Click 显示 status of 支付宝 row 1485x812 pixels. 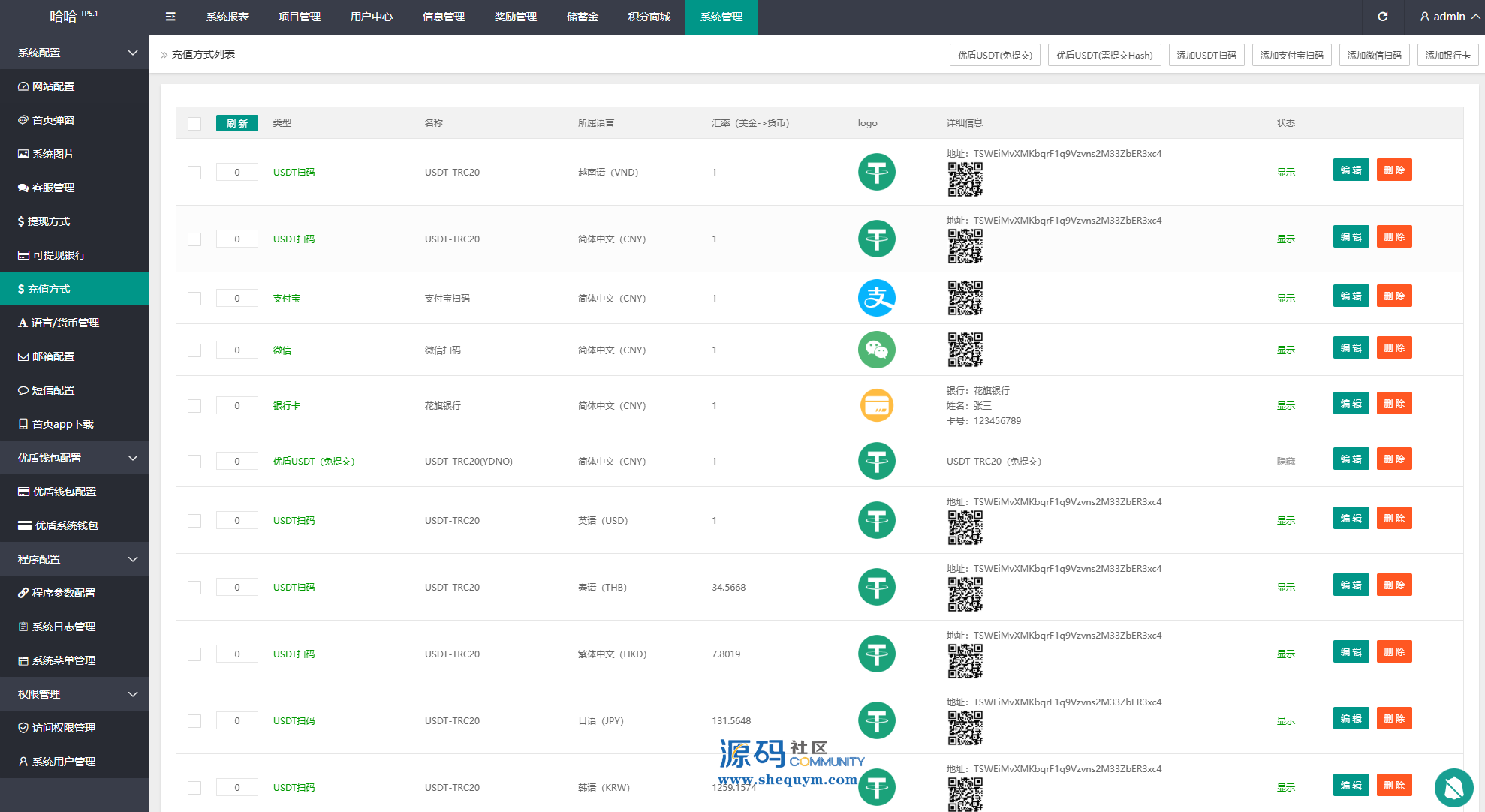(x=1285, y=299)
